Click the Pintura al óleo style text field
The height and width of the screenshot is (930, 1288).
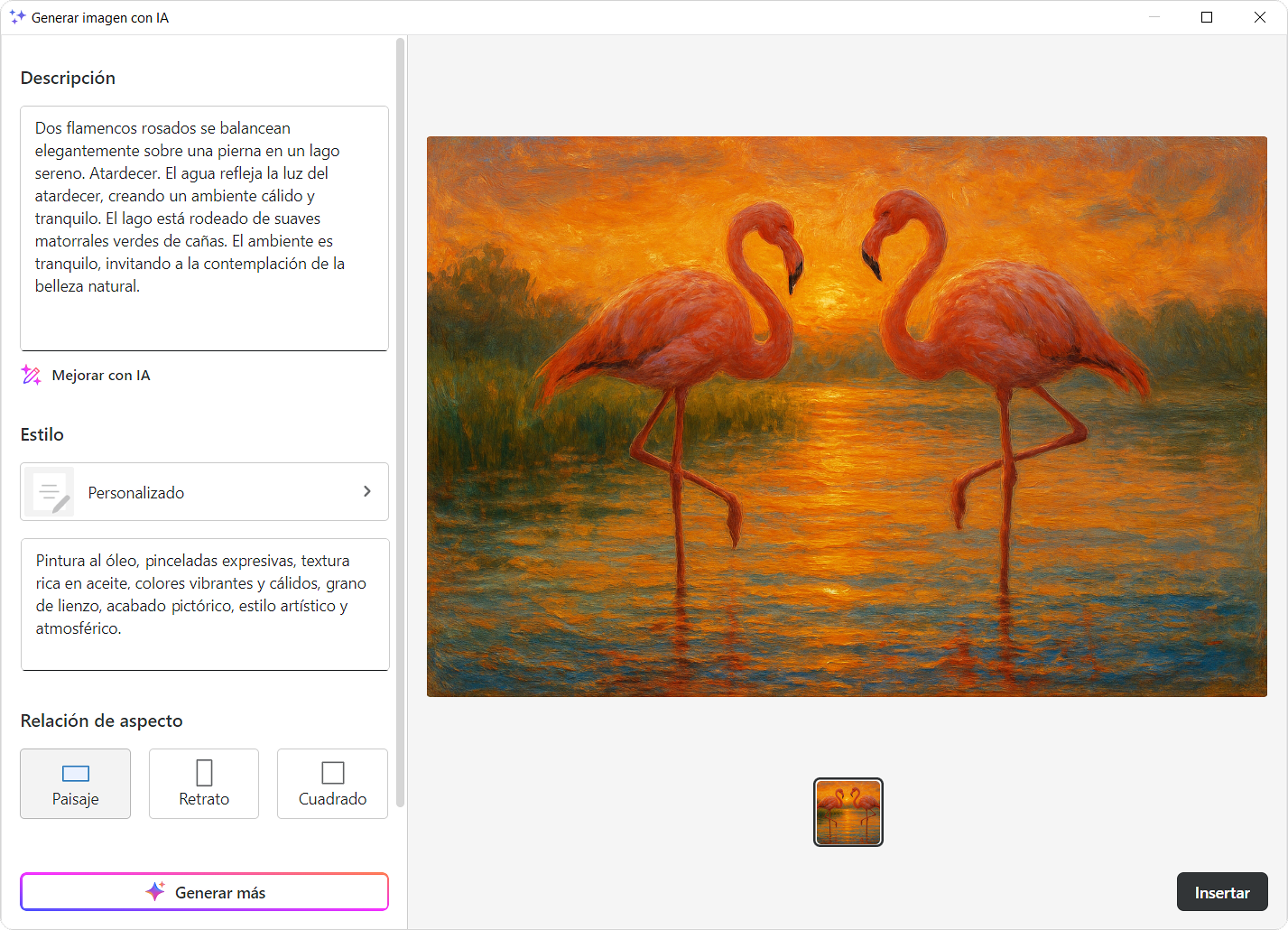[x=205, y=605]
